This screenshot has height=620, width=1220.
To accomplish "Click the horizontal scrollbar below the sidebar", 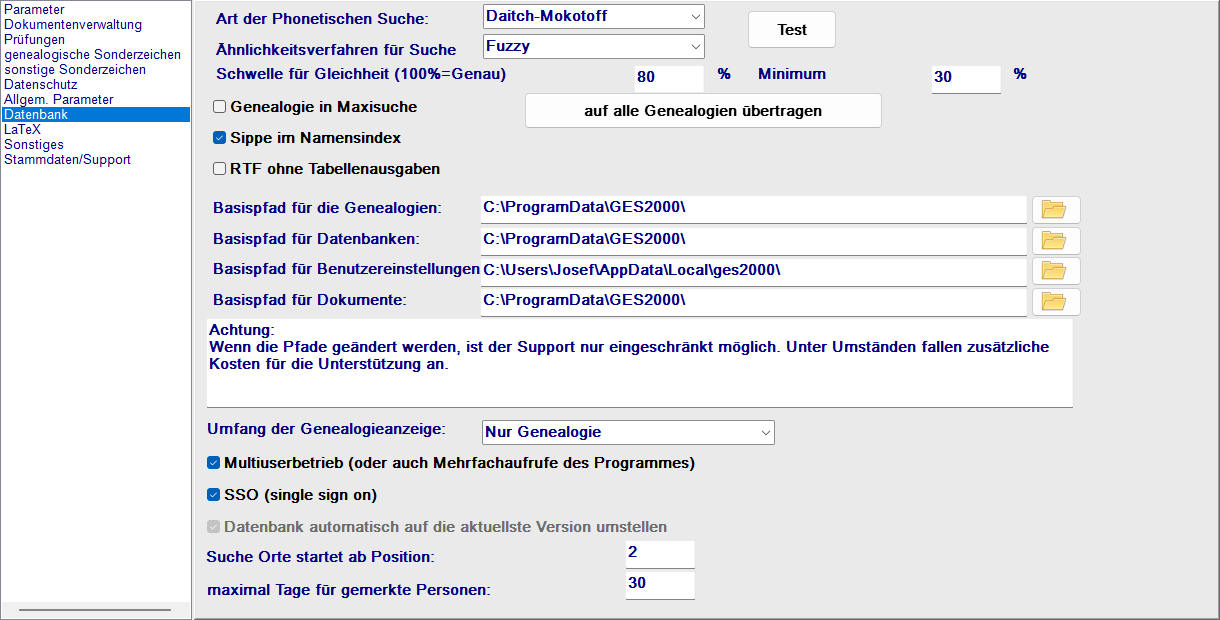I will point(95,608).
